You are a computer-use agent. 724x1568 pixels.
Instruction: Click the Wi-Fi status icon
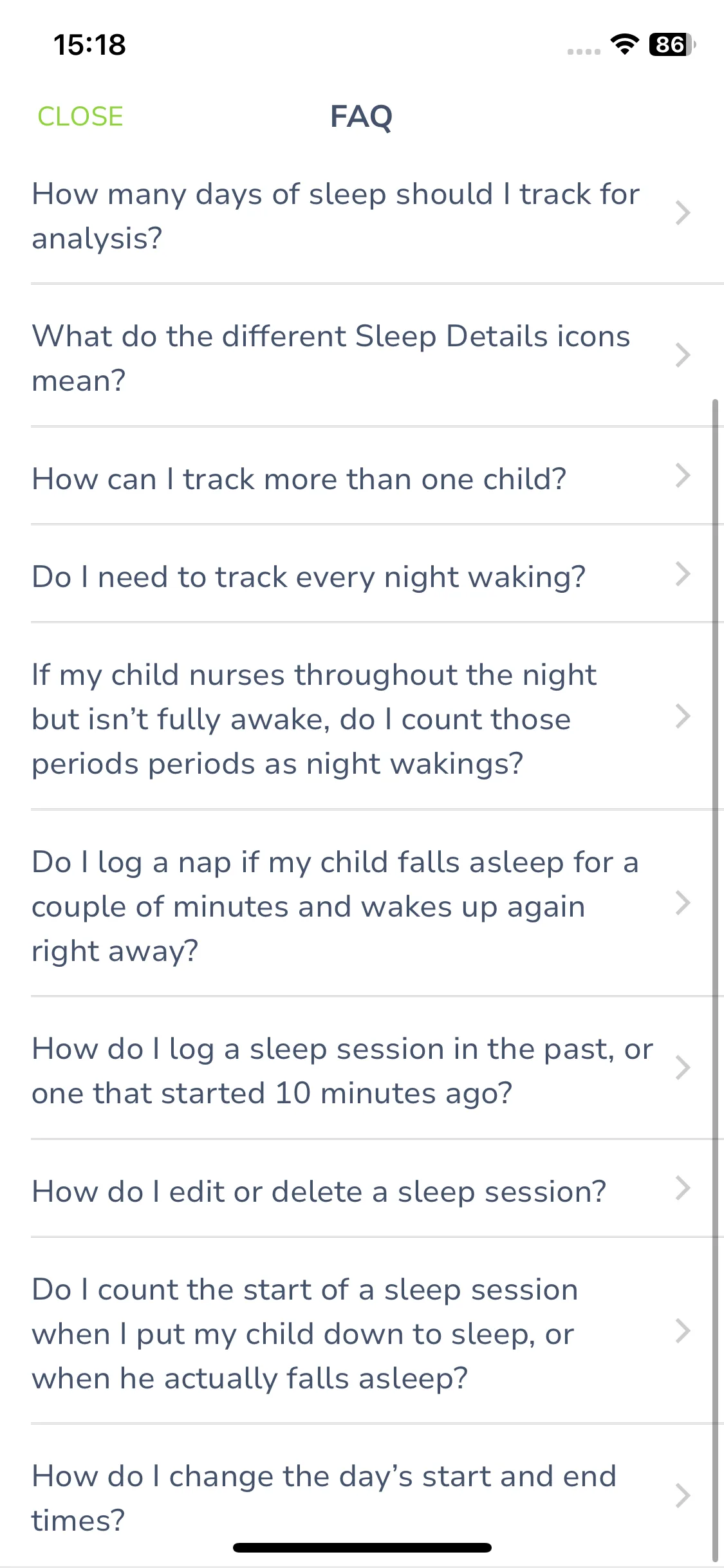click(x=624, y=44)
